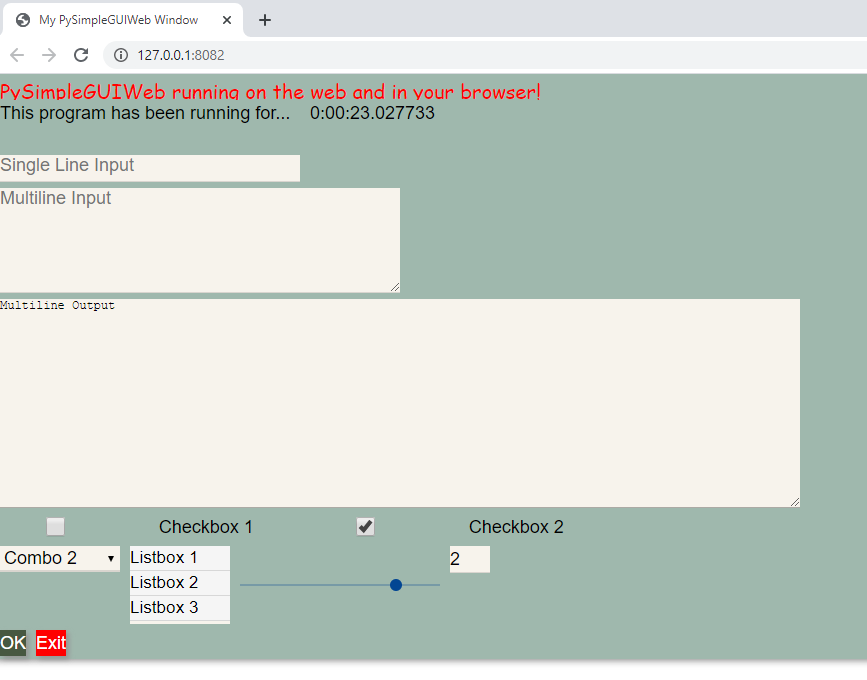867x680 pixels.
Task: Click the 'This program has been running for...' label
Action: (145, 113)
